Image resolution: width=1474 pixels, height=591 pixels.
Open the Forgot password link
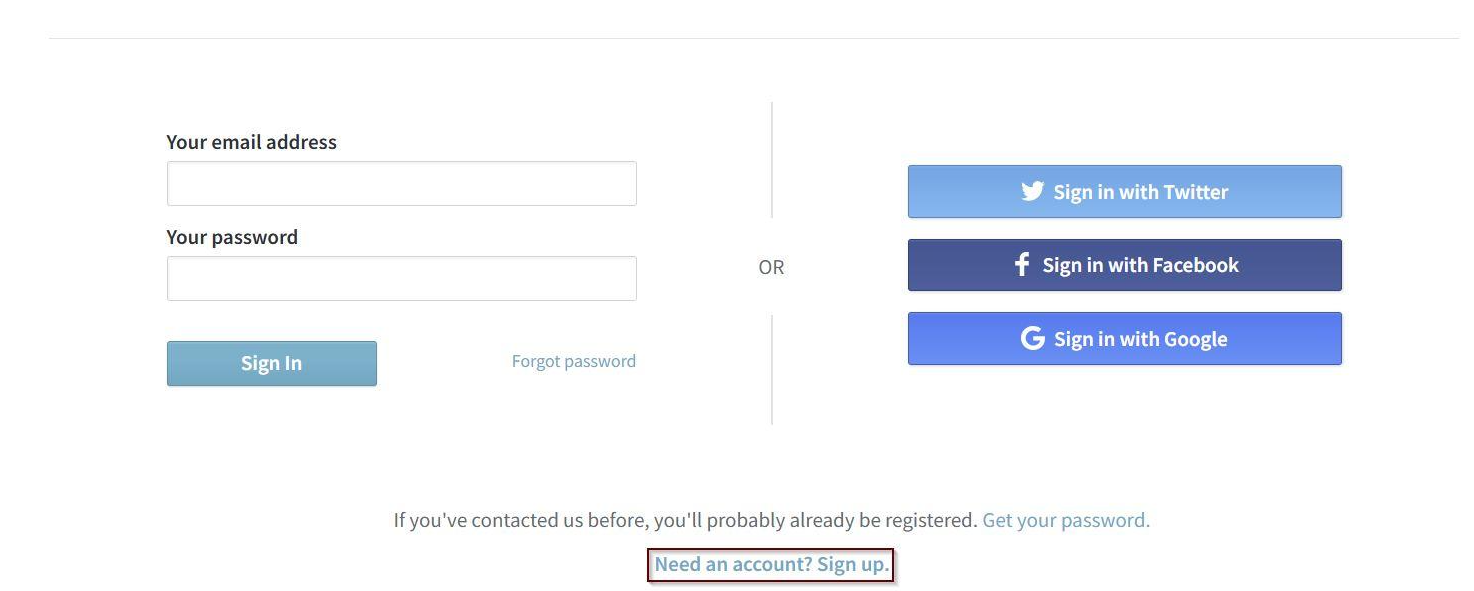[573, 361]
